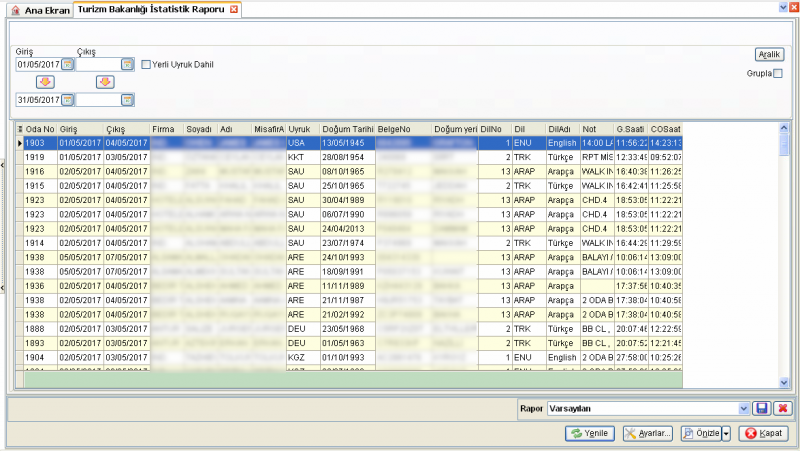Open calendar for Giriş end date 31/05/2017
800x451 pixels.
[x=67, y=100]
